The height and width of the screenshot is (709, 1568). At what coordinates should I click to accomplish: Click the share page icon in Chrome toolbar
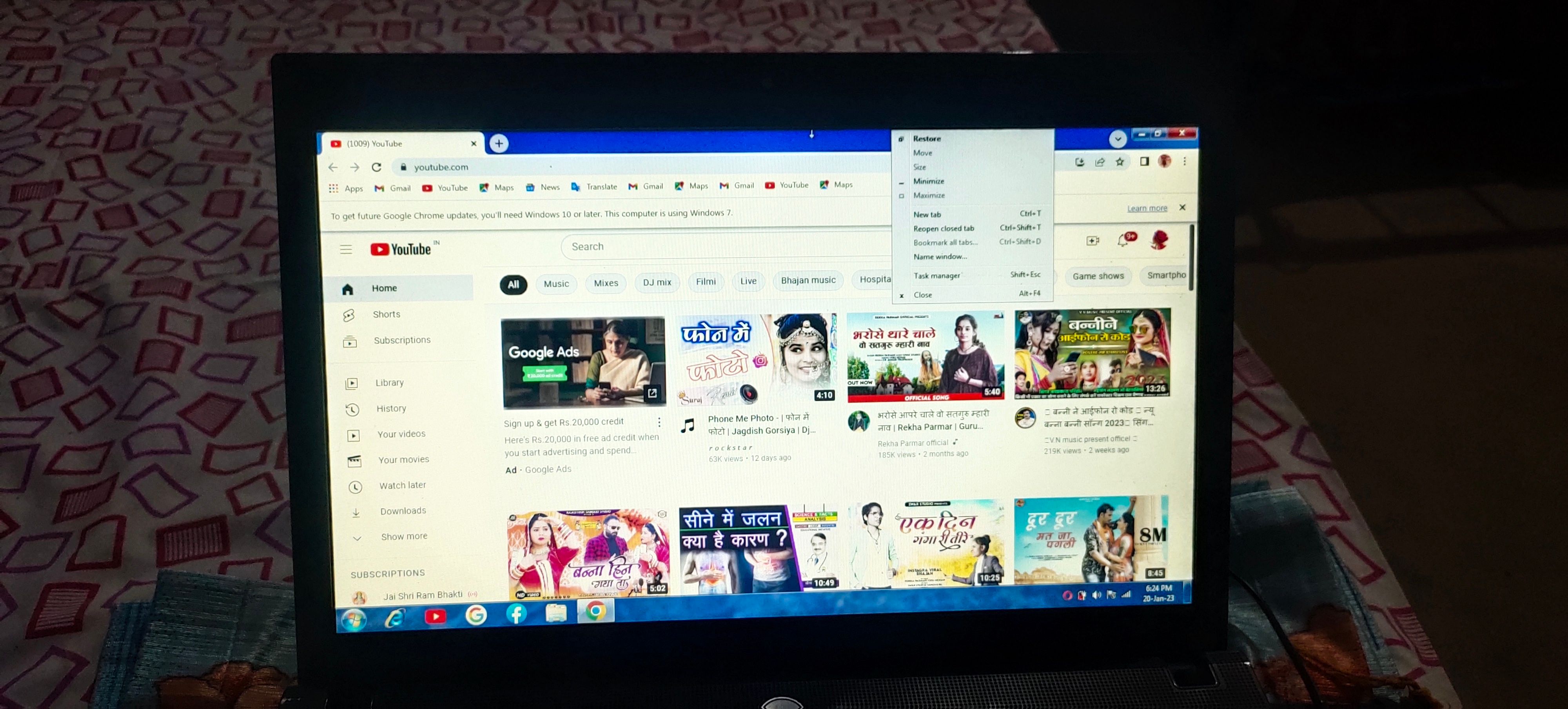pyautogui.click(x=1100, y=162)
